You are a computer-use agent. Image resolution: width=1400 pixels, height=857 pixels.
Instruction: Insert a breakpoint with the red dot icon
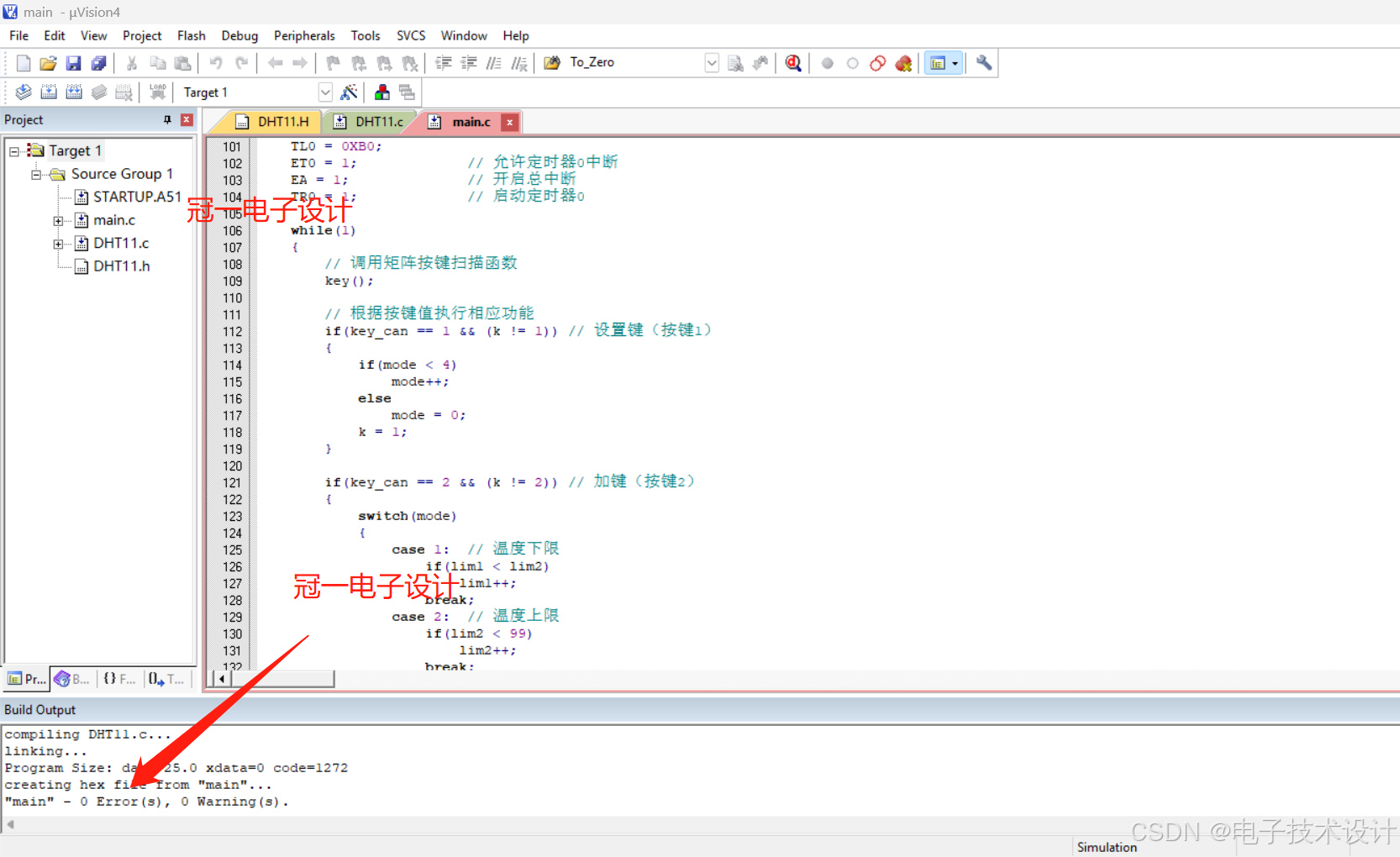click(827, 63)
